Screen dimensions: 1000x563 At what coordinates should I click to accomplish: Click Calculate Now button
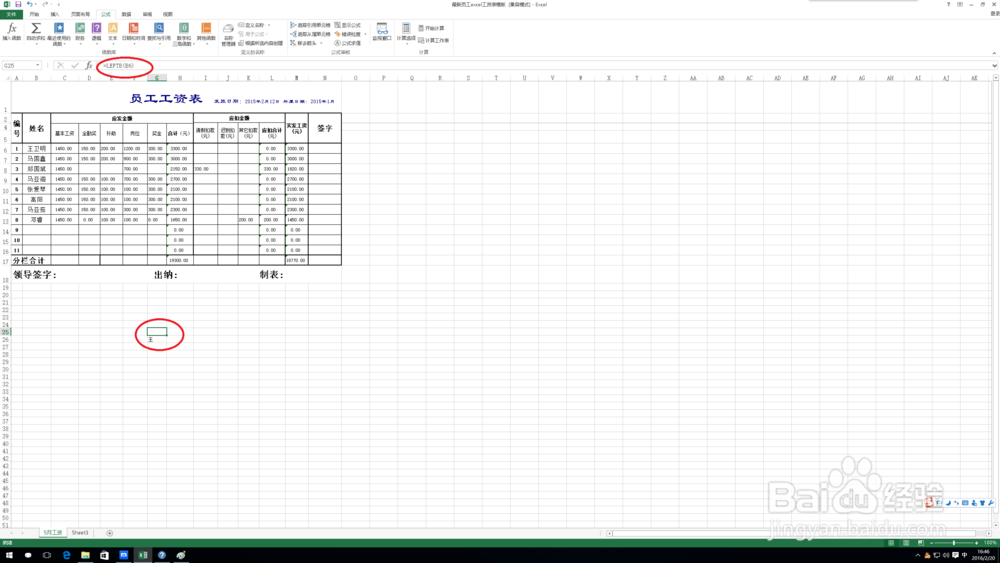tap(431, 28)
